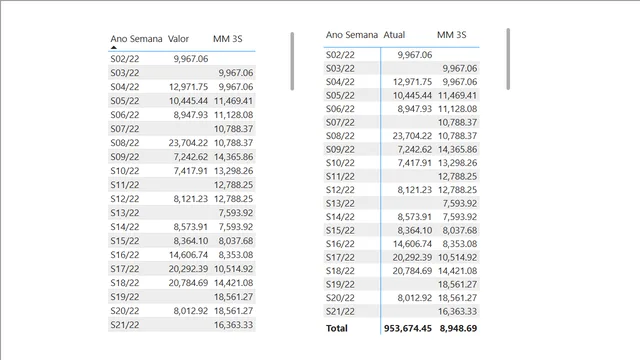Viewport: 640px width, 360px height.
Task: Click the Atual column header
Action: [394, 35]
